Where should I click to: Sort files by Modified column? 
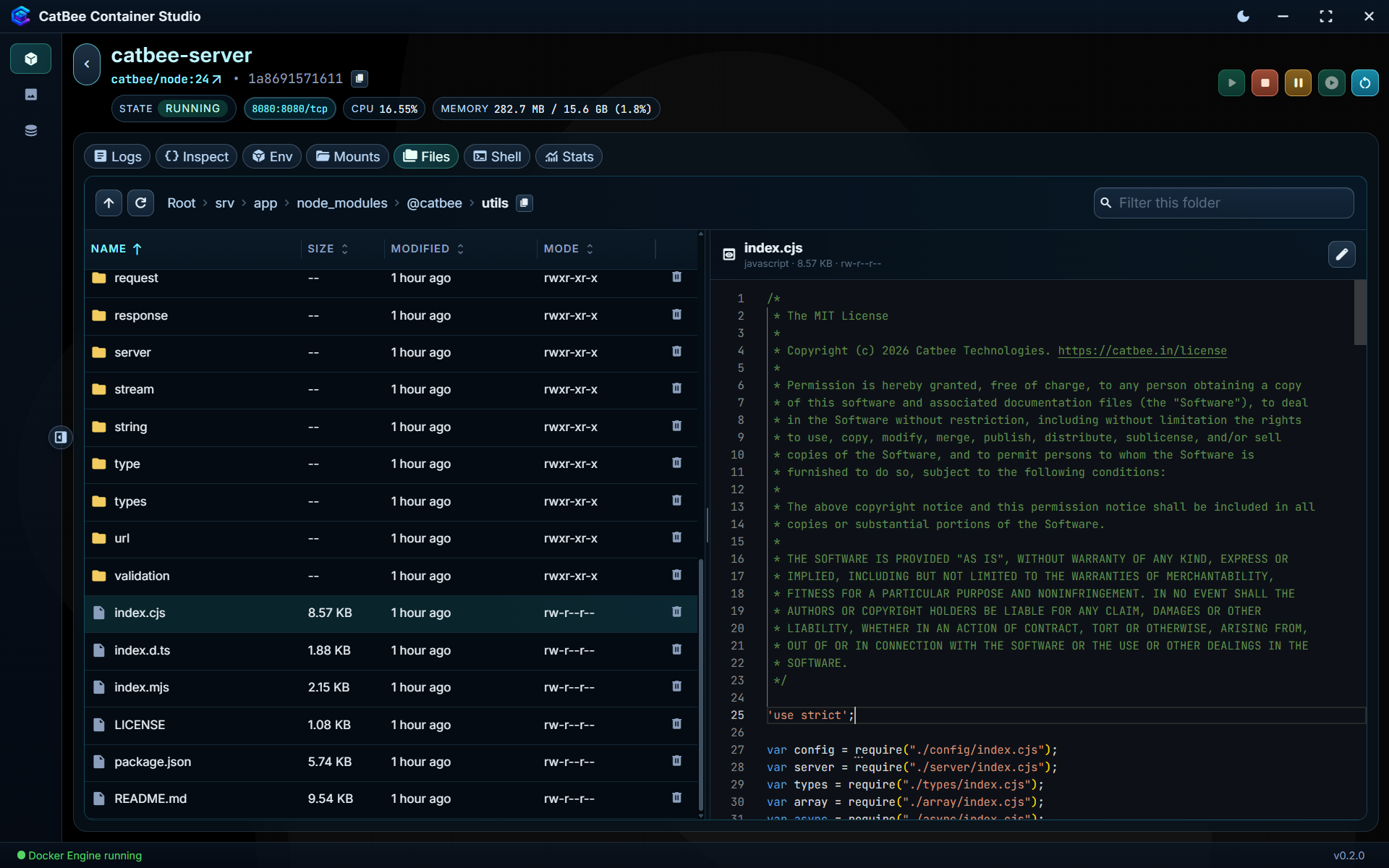coord(427,249)
